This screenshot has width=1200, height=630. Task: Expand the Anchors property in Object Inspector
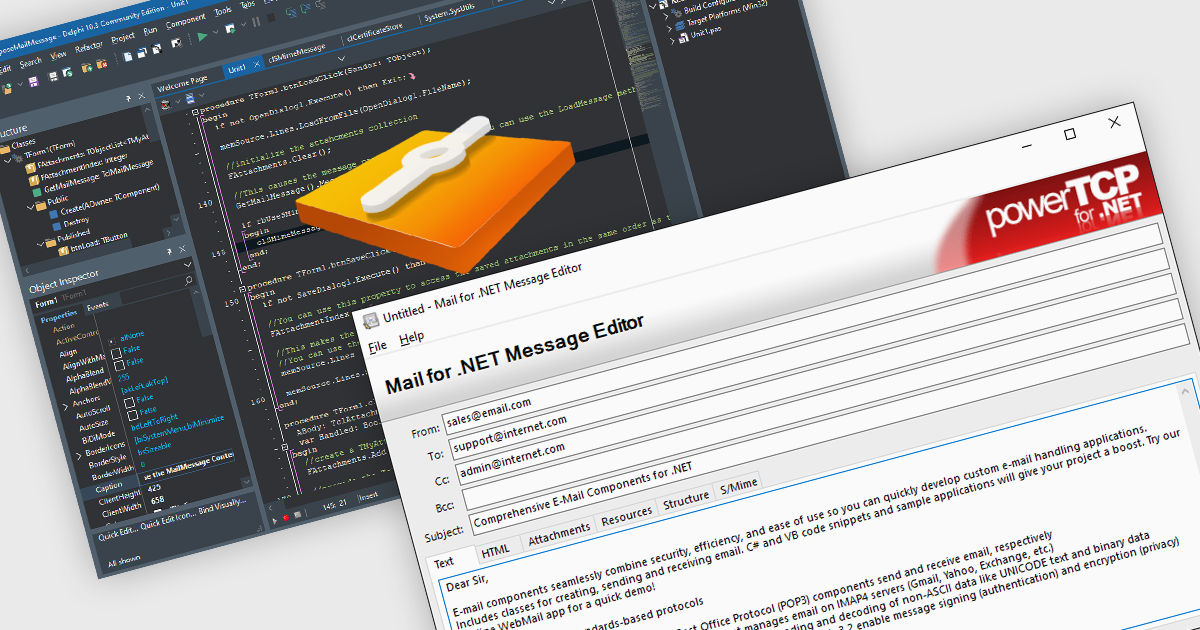click(x=65, y=408)
